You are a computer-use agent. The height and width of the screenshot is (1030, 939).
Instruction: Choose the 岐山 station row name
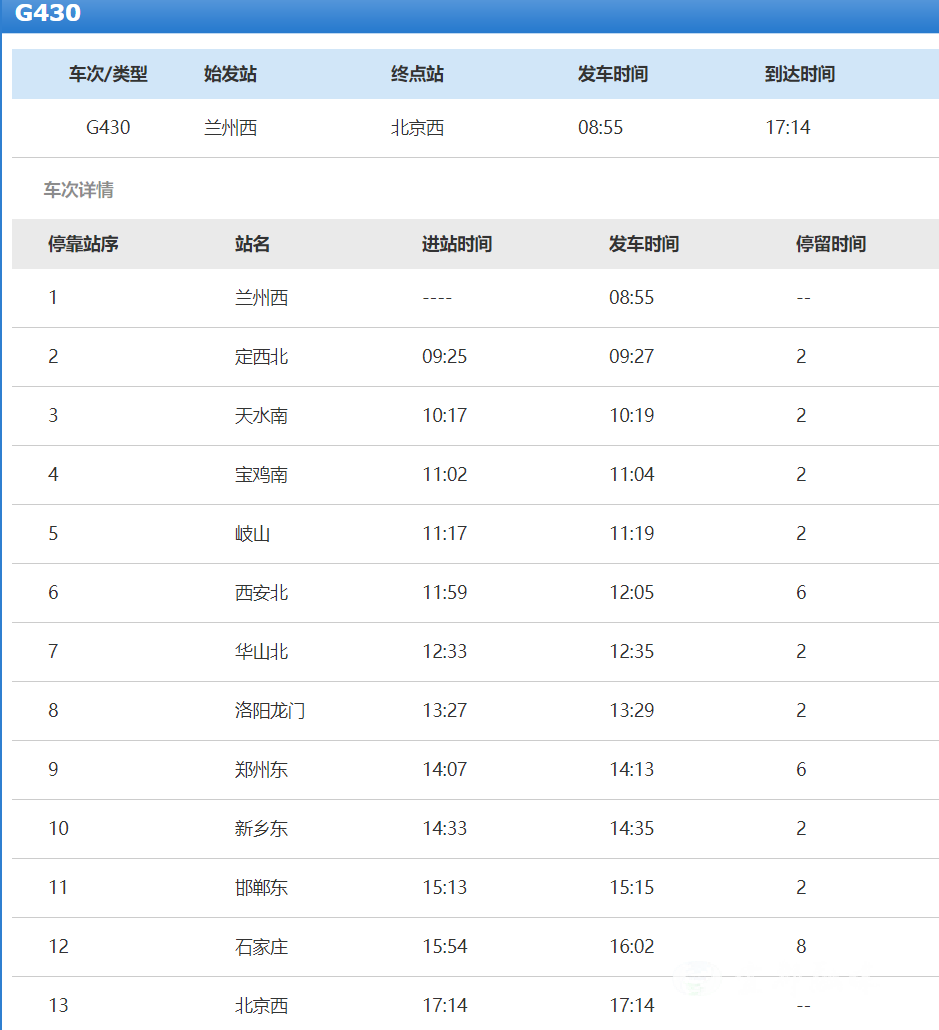point(252,534)
